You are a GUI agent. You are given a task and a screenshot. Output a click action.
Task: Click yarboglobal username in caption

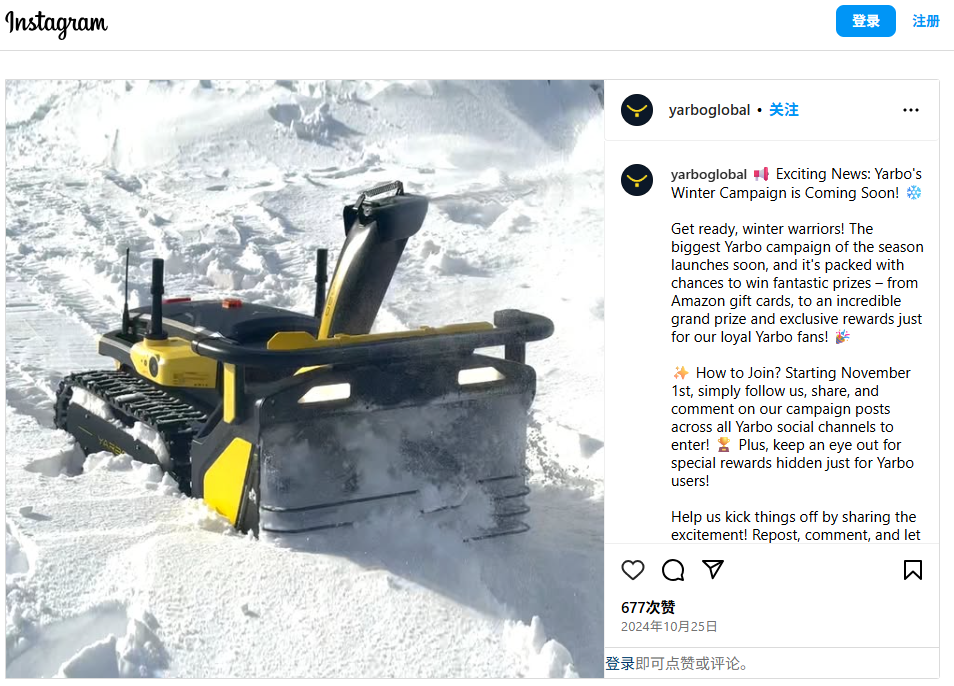pos(708,175)
